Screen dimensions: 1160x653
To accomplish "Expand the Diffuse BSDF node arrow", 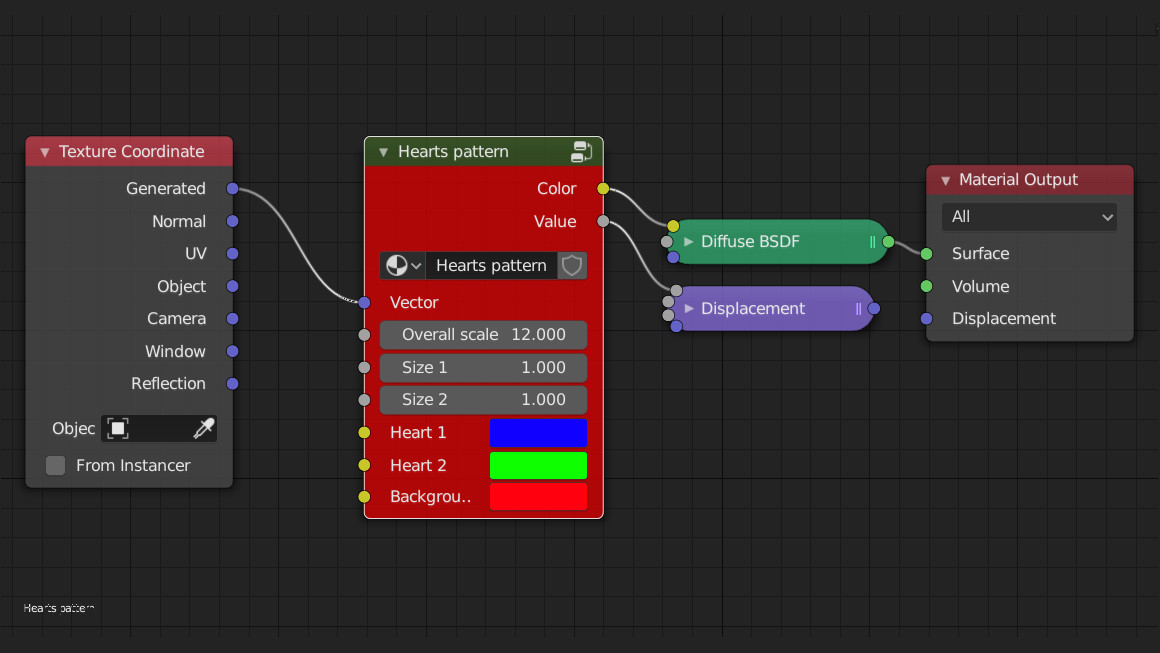I will [688, 242].
